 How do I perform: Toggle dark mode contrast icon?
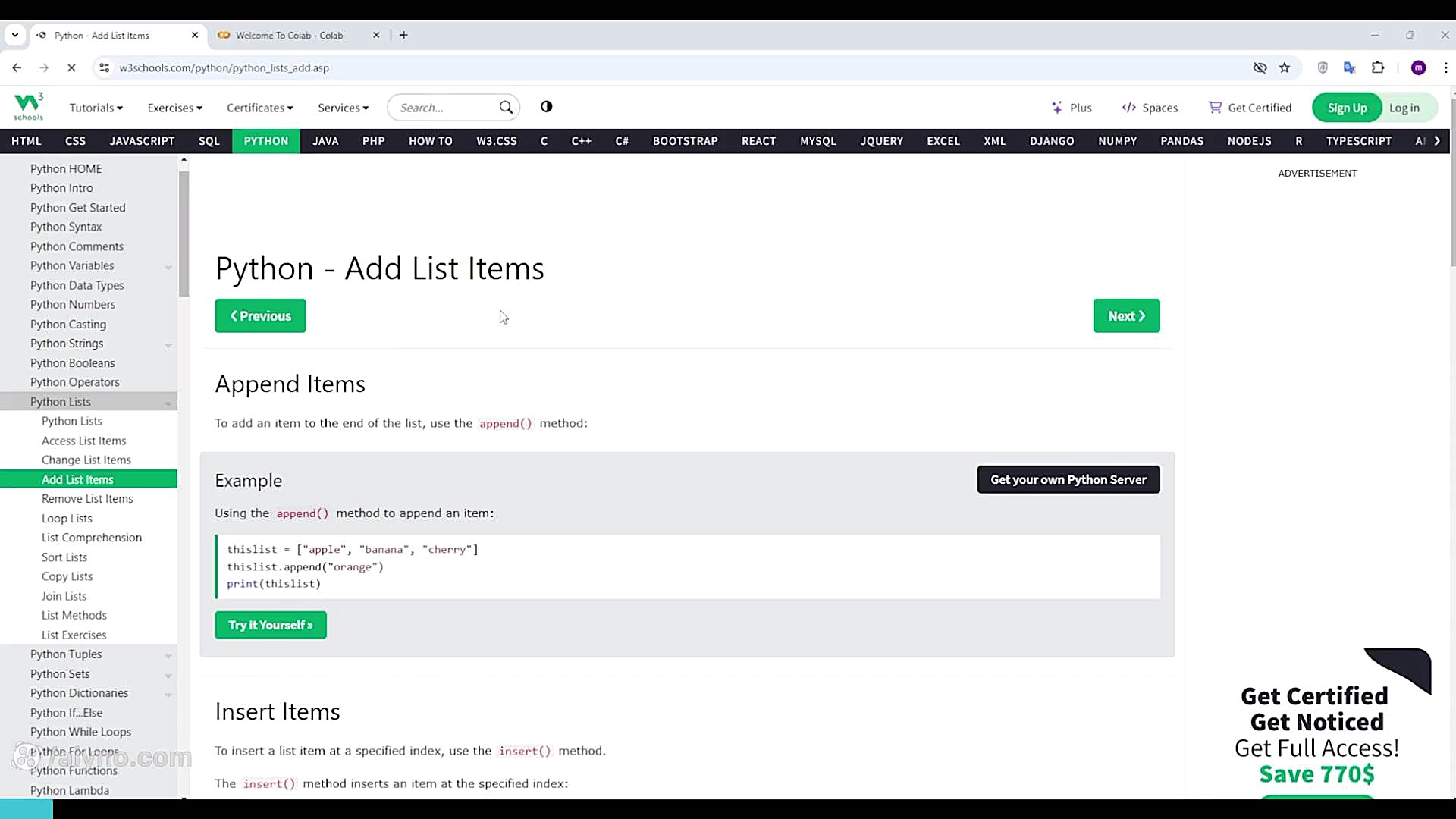coord(547,107)
